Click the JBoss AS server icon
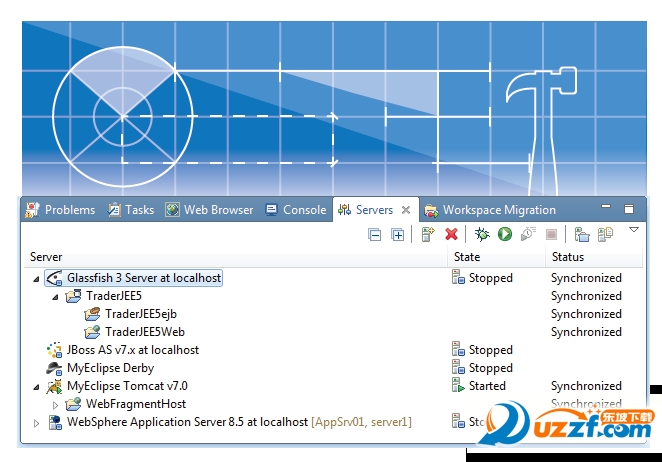662x462 pixels. [54, 350]
